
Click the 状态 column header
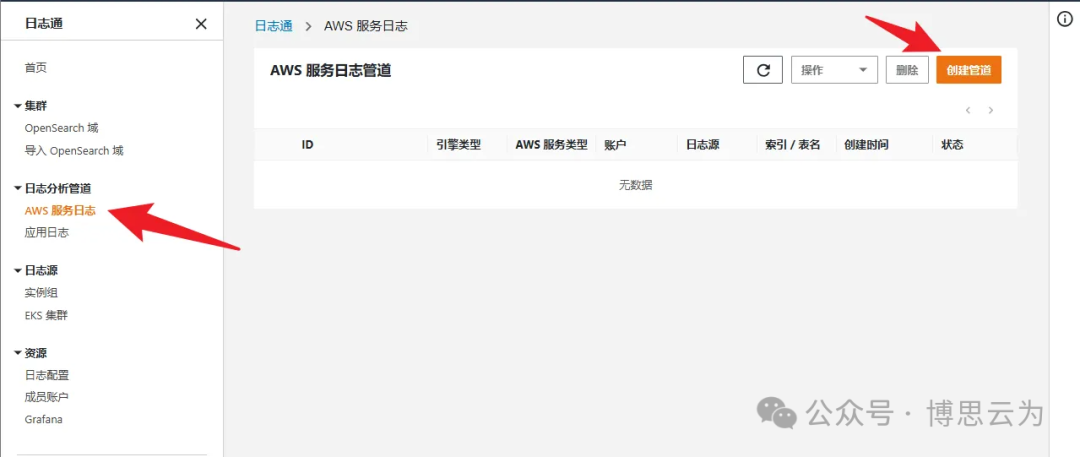tap(952, 145)
